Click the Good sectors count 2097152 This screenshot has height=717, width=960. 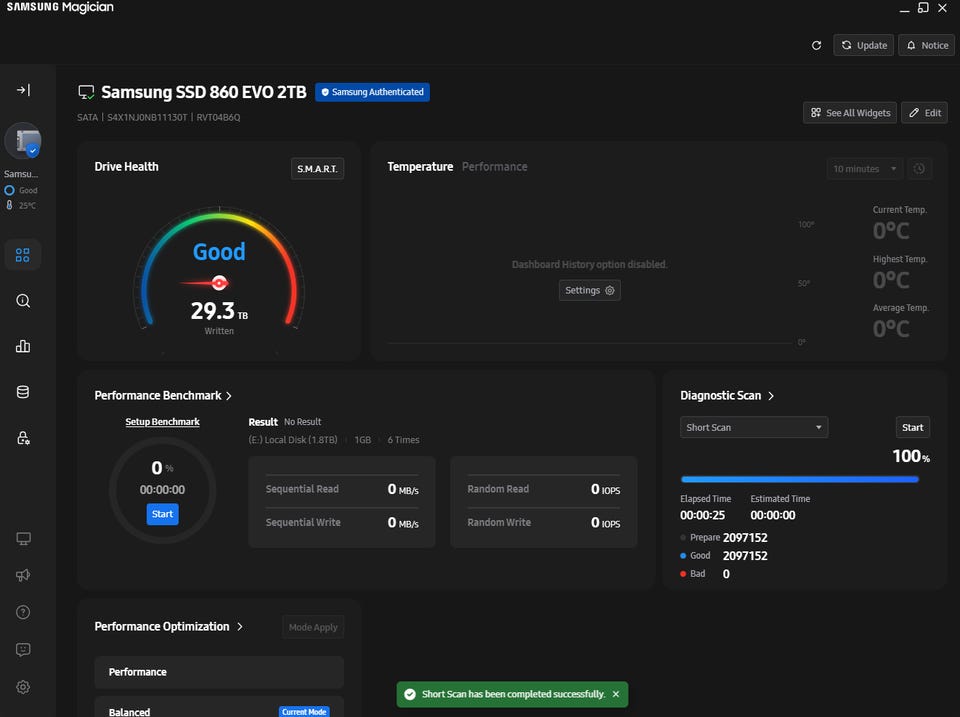745,556
